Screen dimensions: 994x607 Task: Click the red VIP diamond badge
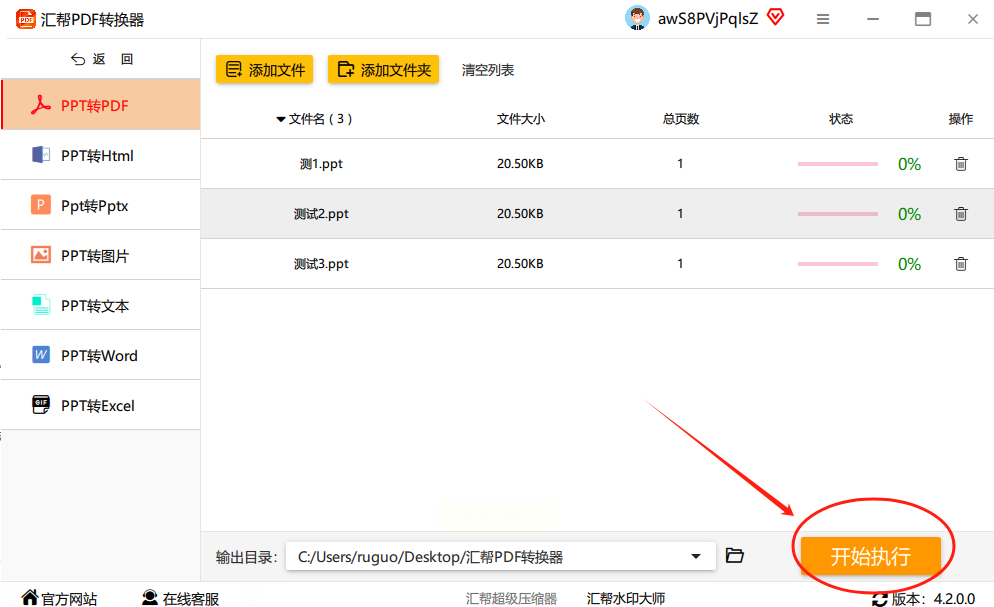pos(775,17)
